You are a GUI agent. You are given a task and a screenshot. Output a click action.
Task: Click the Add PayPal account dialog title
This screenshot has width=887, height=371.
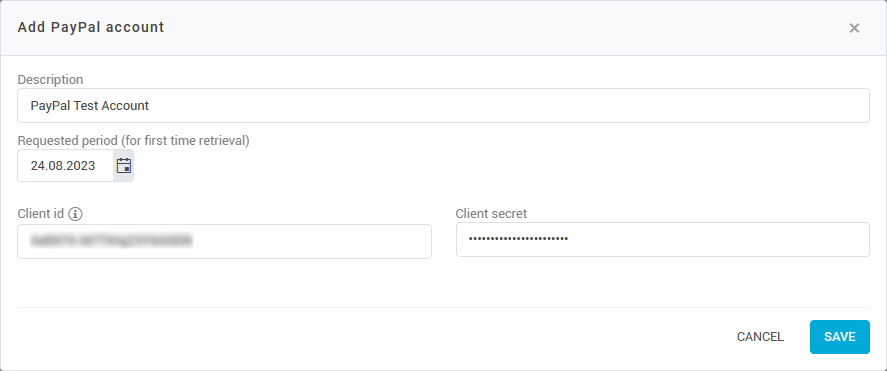click(x=91, y=27)
